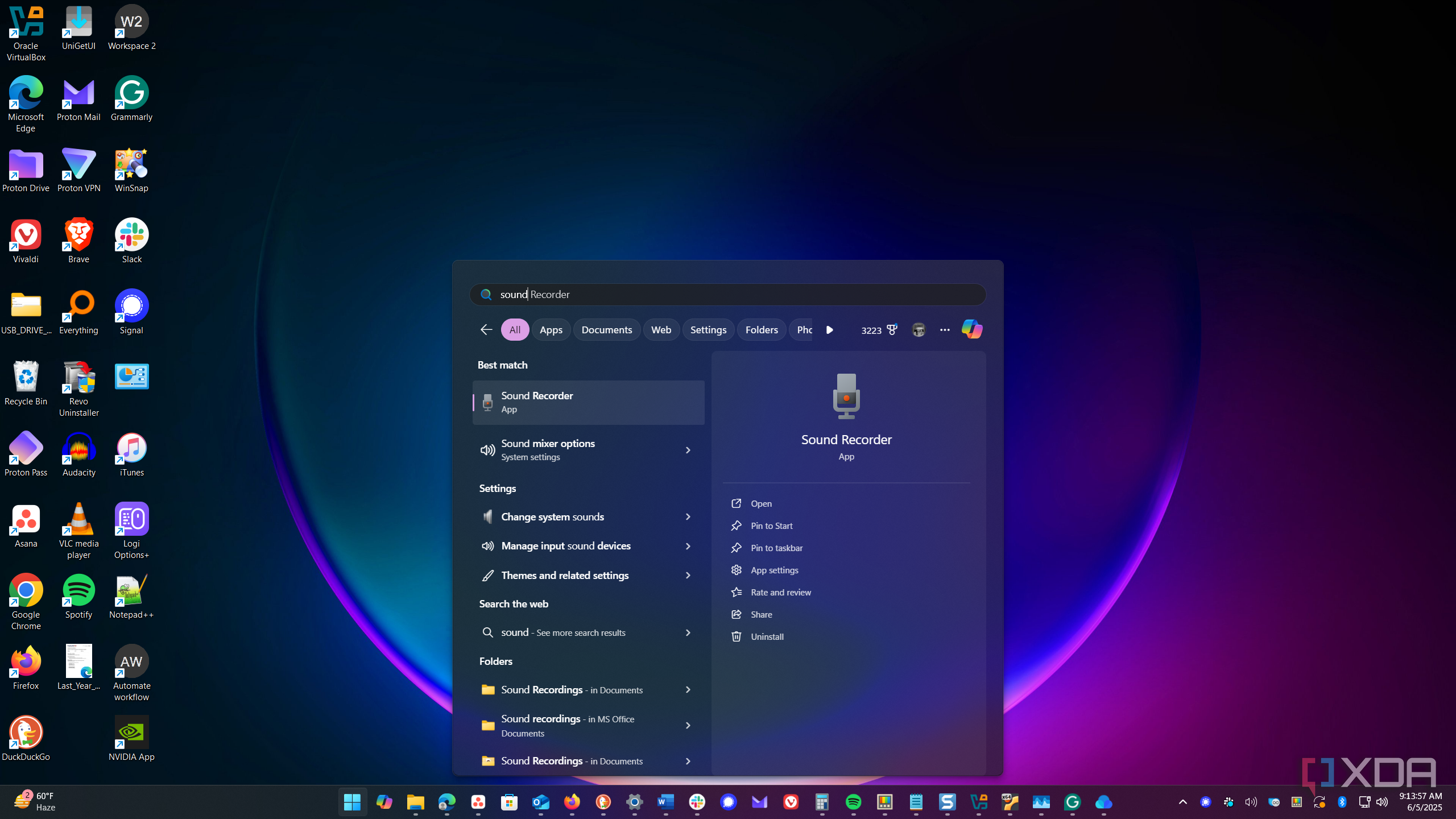Open Spotify from the taskbar
Viewport: 1456px width, 819px height.
click(x=853, y=802)
